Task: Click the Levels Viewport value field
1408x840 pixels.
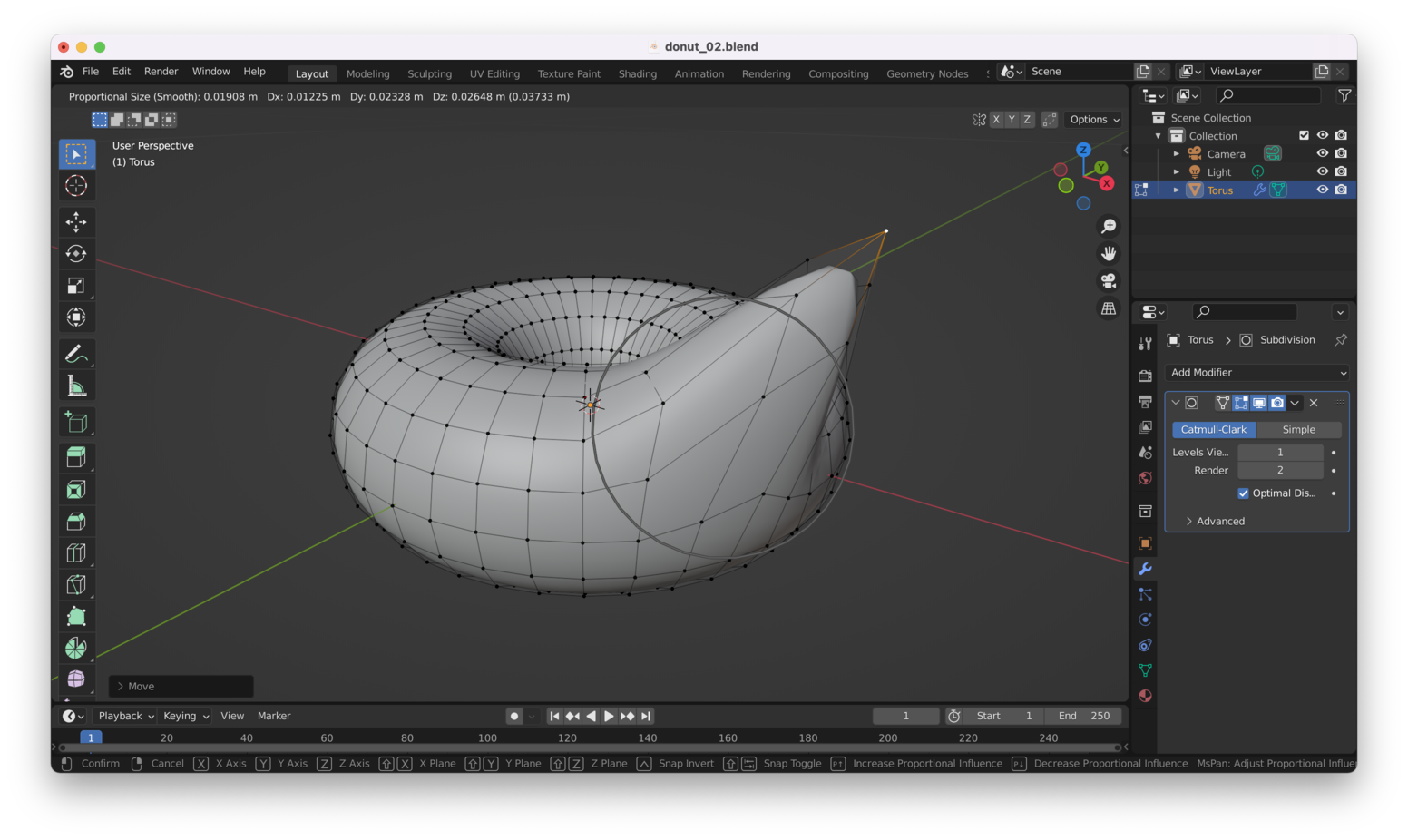Action: (1279, 453)
